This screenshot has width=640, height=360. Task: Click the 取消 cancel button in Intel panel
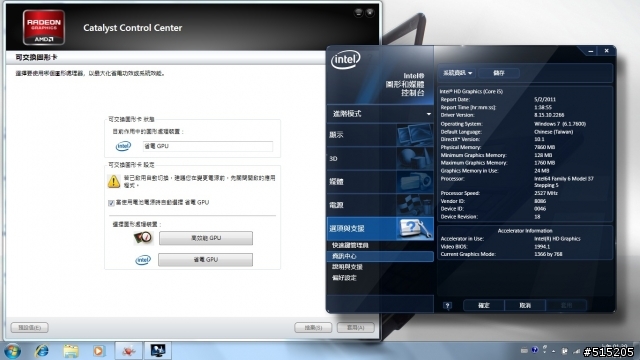click(x=525, y=305)
